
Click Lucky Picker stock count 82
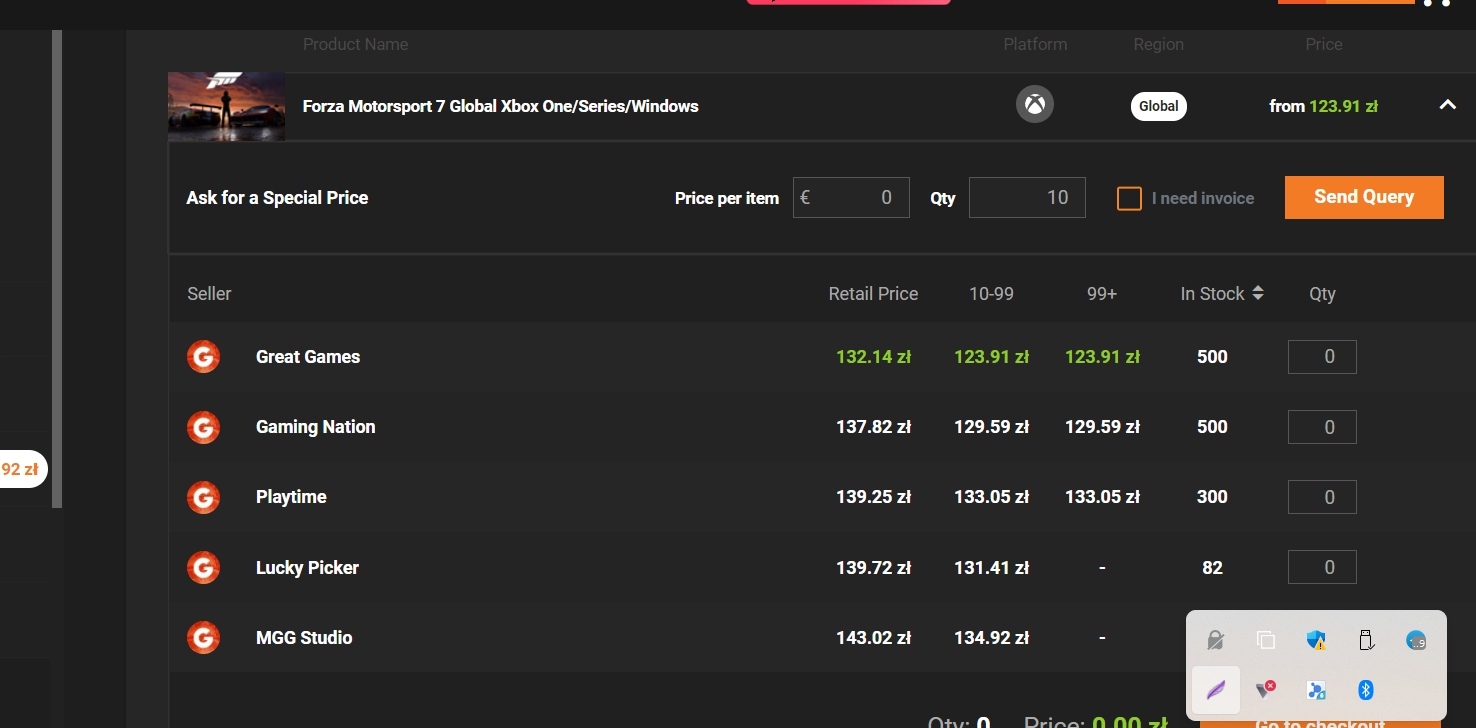click(x=1212, y=568)
